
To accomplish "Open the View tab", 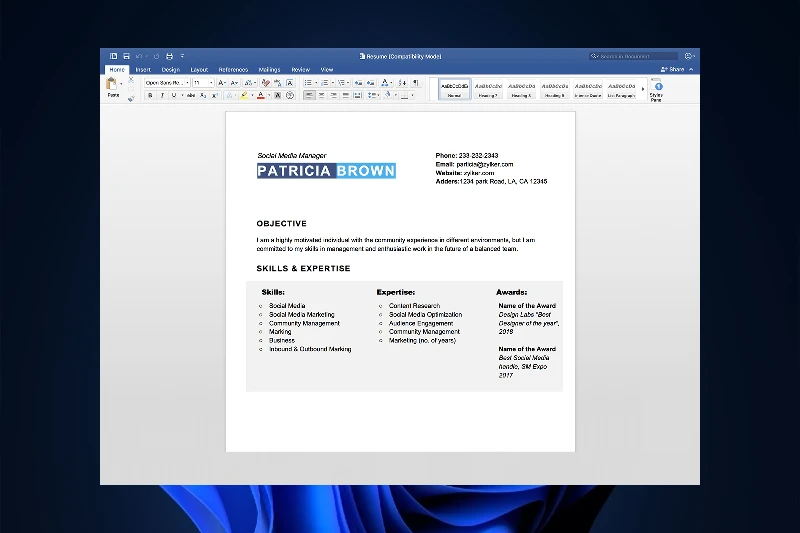I will (x=327, y=69).
